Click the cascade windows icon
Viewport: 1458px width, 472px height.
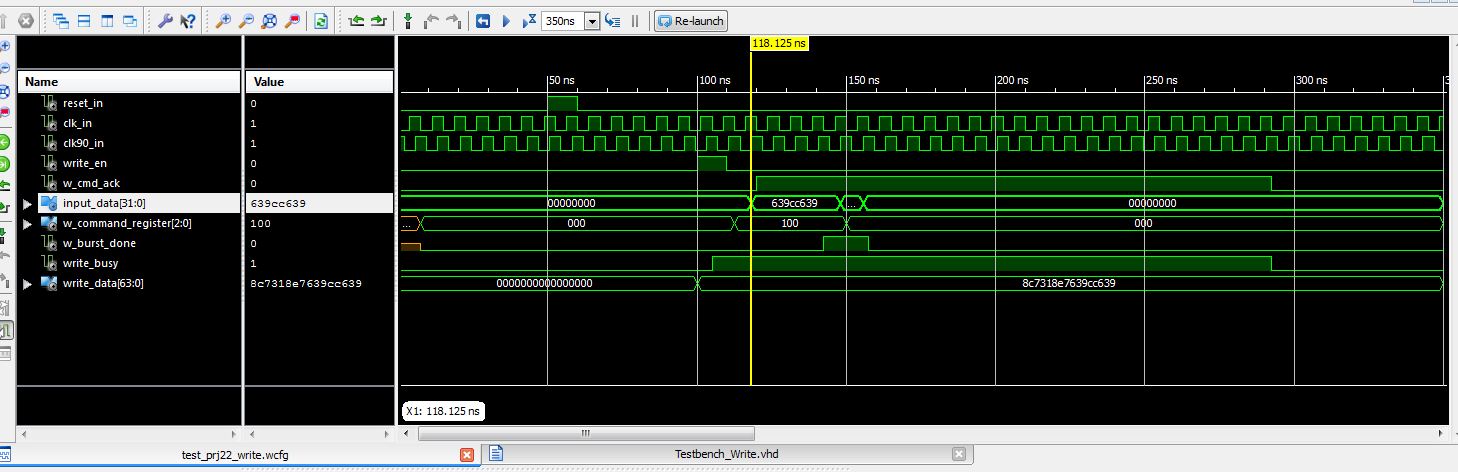(x=61, y=20)
